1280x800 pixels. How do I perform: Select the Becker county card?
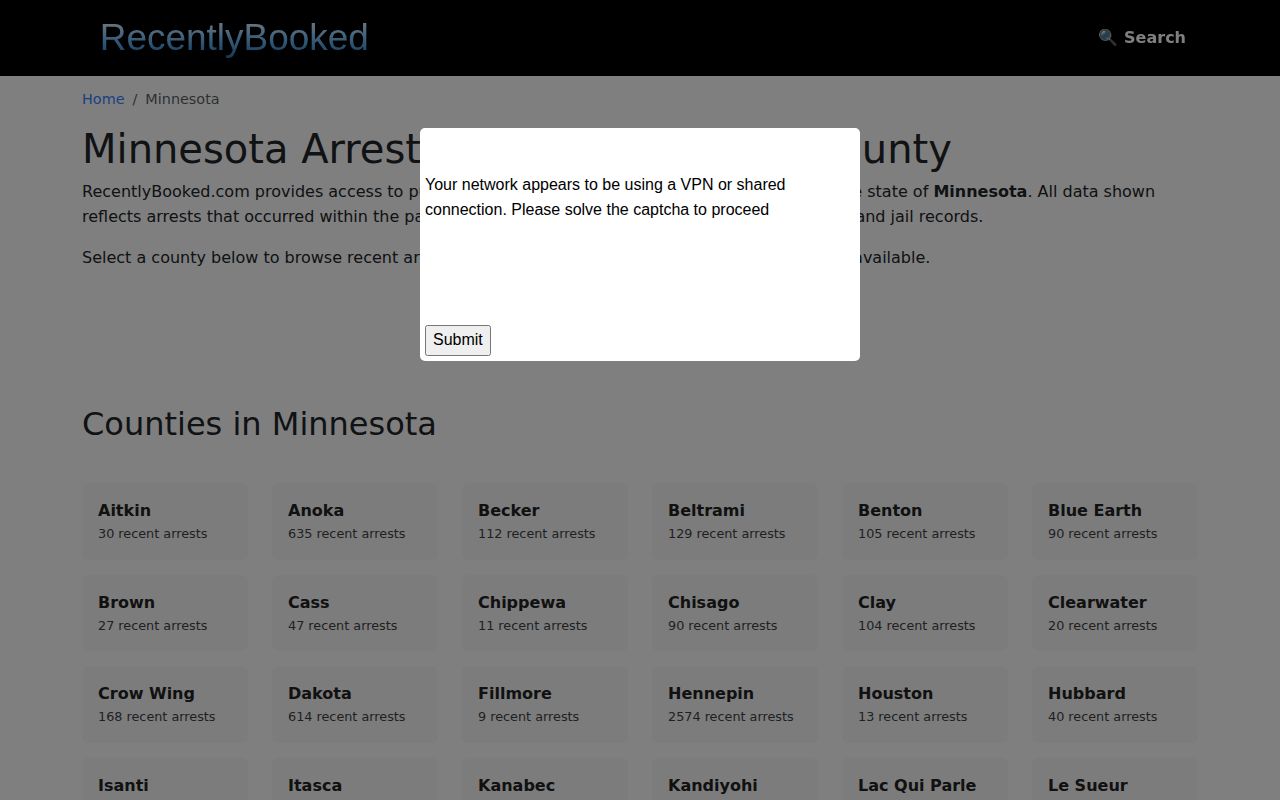[545, 520]
